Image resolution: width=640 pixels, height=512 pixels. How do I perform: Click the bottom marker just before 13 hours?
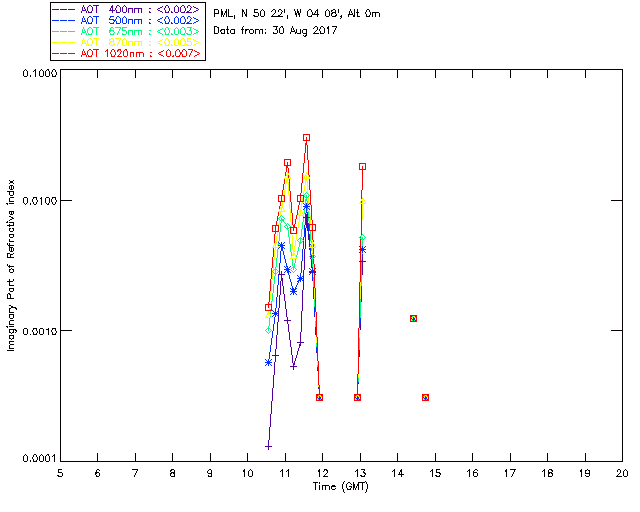pos(357,397)
